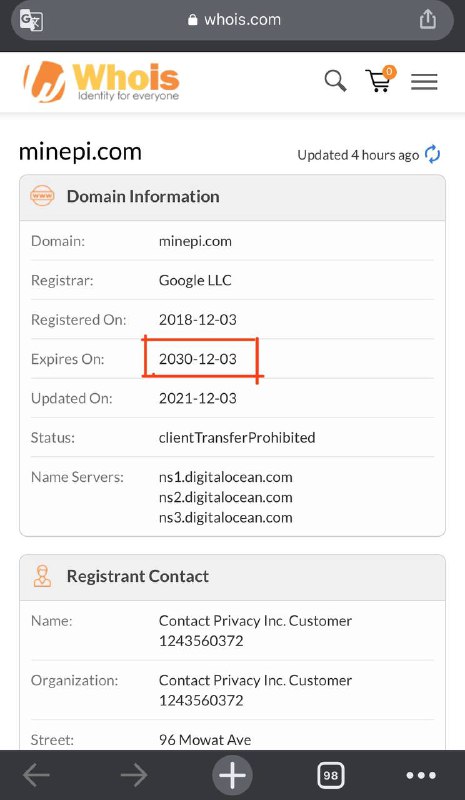The height and width of the screenshot is (800, 465).
Task: Click the Domain Information www icon
Action: pyautogui.click(x=42, y=196)
